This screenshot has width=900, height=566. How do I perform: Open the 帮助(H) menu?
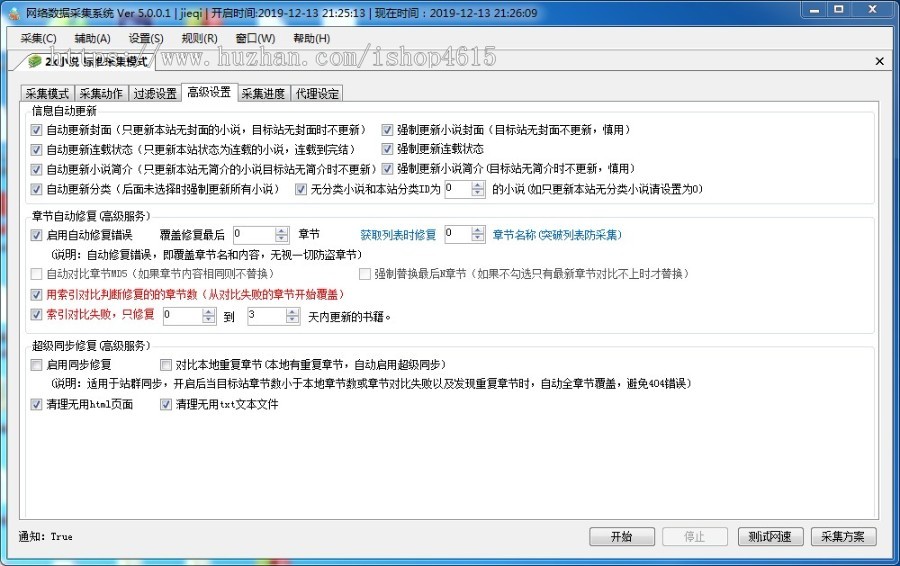[x=312, y=38]
